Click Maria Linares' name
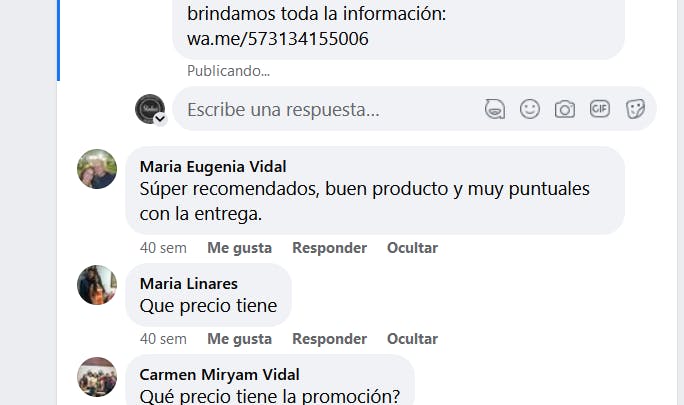This screenshot has height=405, width=684. pyautogui.click(x=189, y=283)
